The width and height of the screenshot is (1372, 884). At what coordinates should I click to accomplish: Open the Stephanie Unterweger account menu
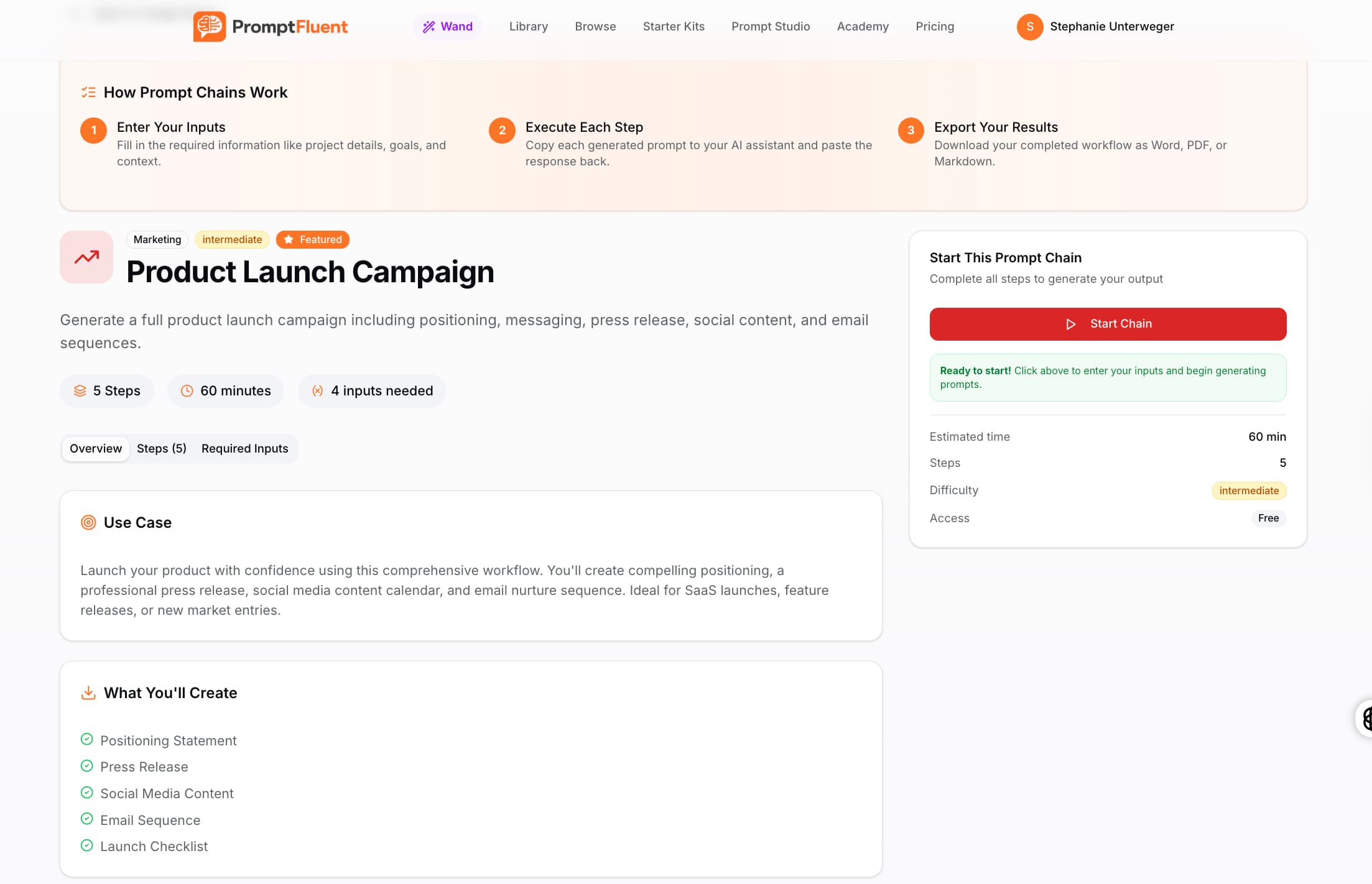point(1111,26)
